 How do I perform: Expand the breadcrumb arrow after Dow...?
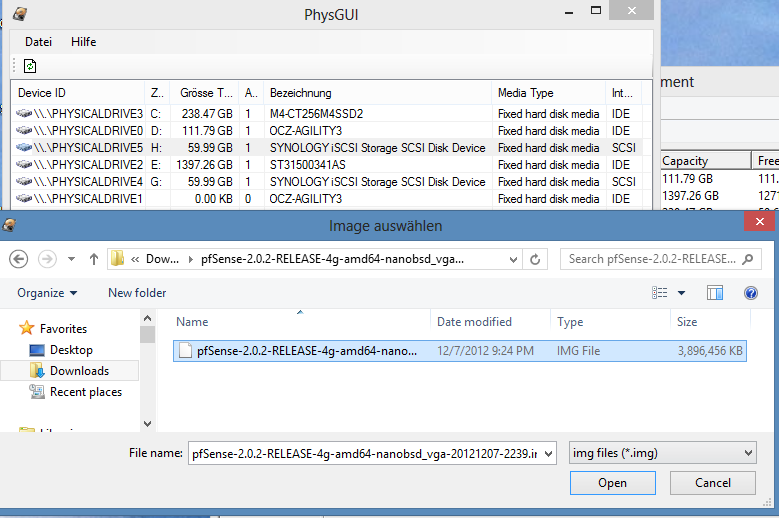[x=190, y=259]
